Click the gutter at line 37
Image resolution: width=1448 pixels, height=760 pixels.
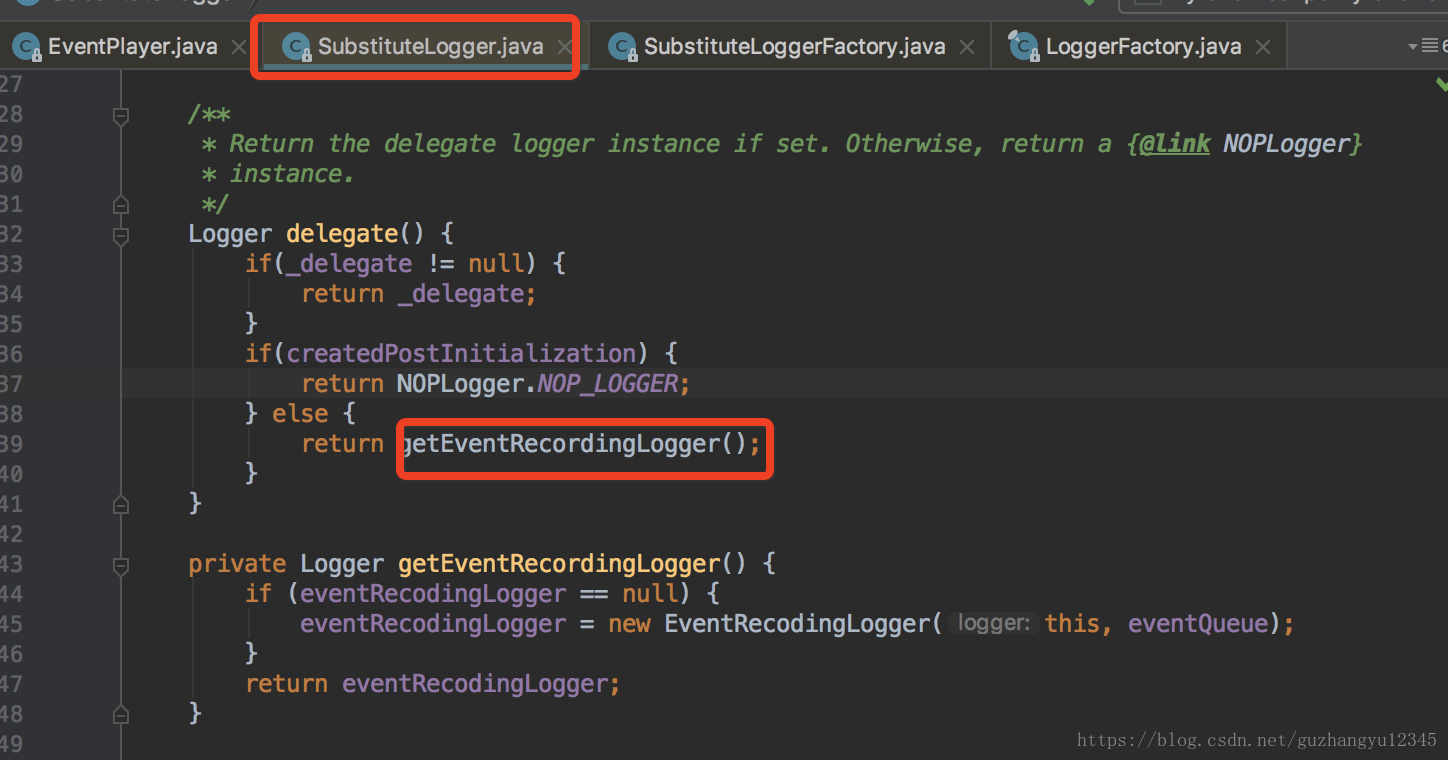point(60,384)
